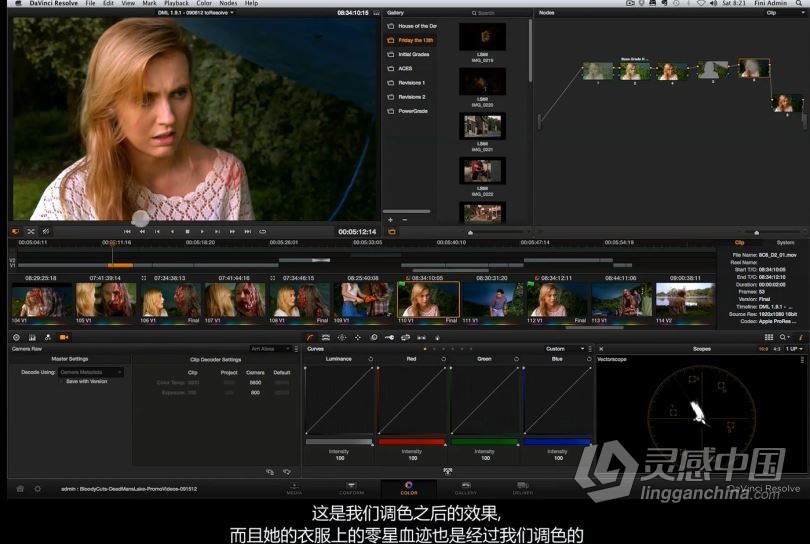Open the Custom curves mode dropdown
Viewport: 810px width, 544px height.
tap(565, 349)
